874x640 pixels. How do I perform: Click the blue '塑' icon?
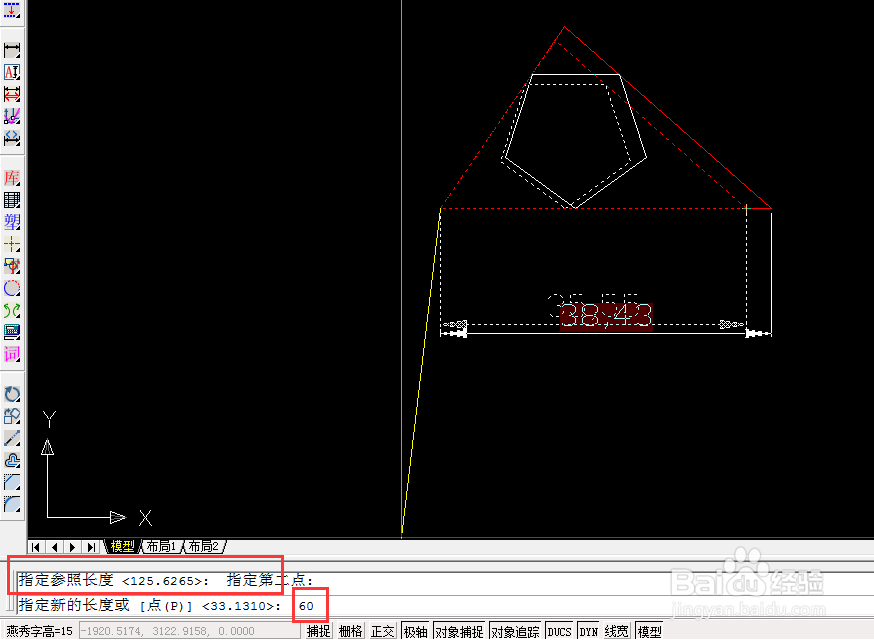pyautogui.click(x=12, y=221)
